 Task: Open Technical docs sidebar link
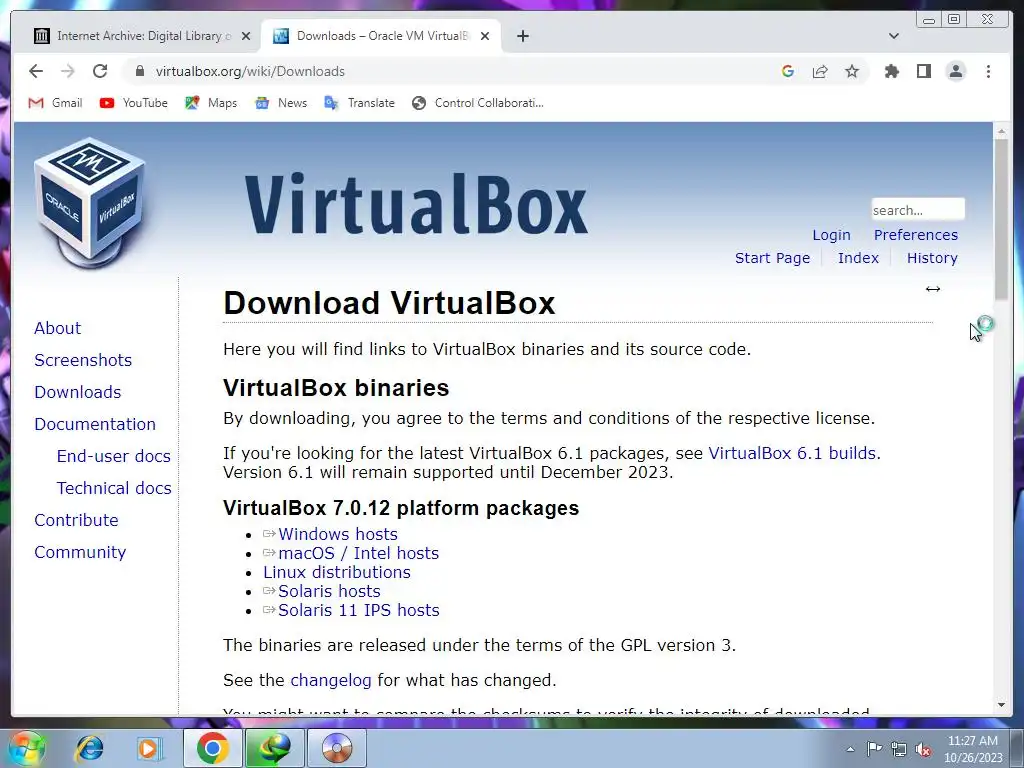[x=114, y=488]
